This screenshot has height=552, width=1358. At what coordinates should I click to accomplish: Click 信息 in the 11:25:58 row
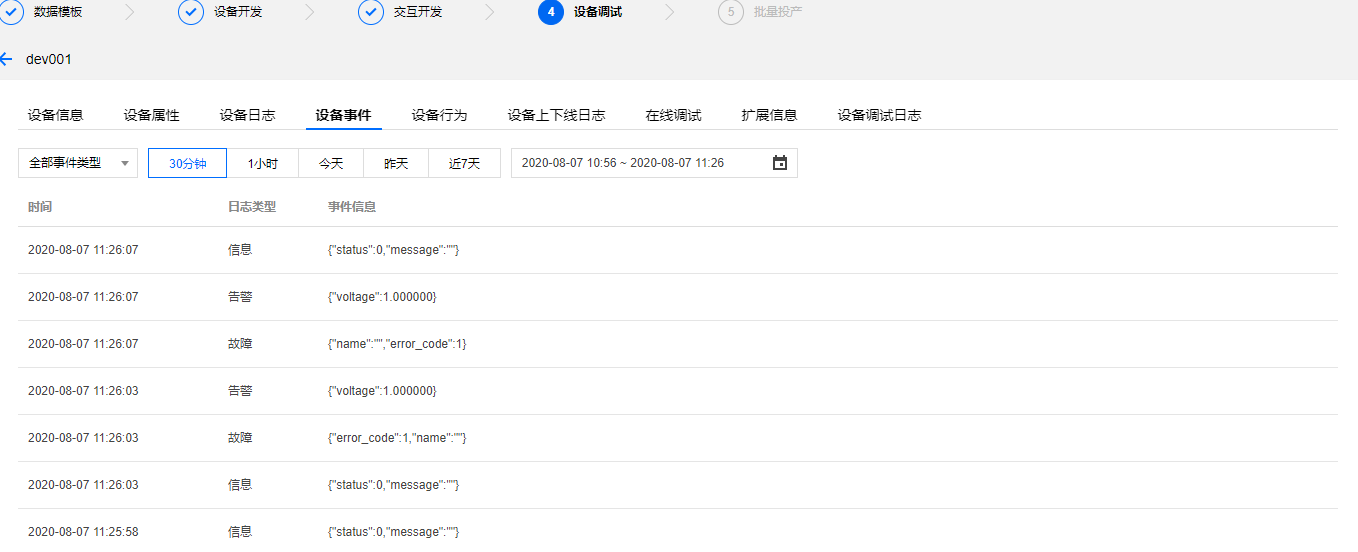click(x=240, y=532)
